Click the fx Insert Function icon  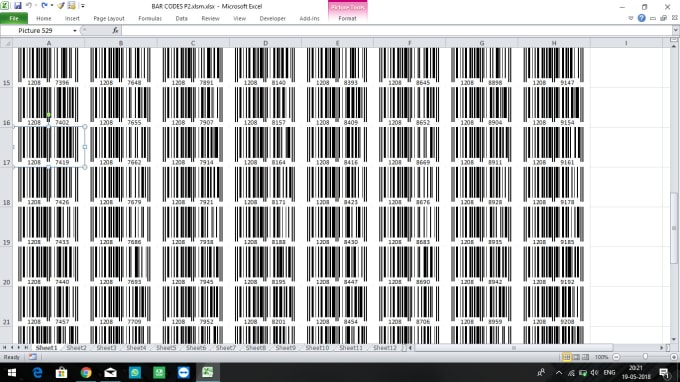(x=115, y=30)
